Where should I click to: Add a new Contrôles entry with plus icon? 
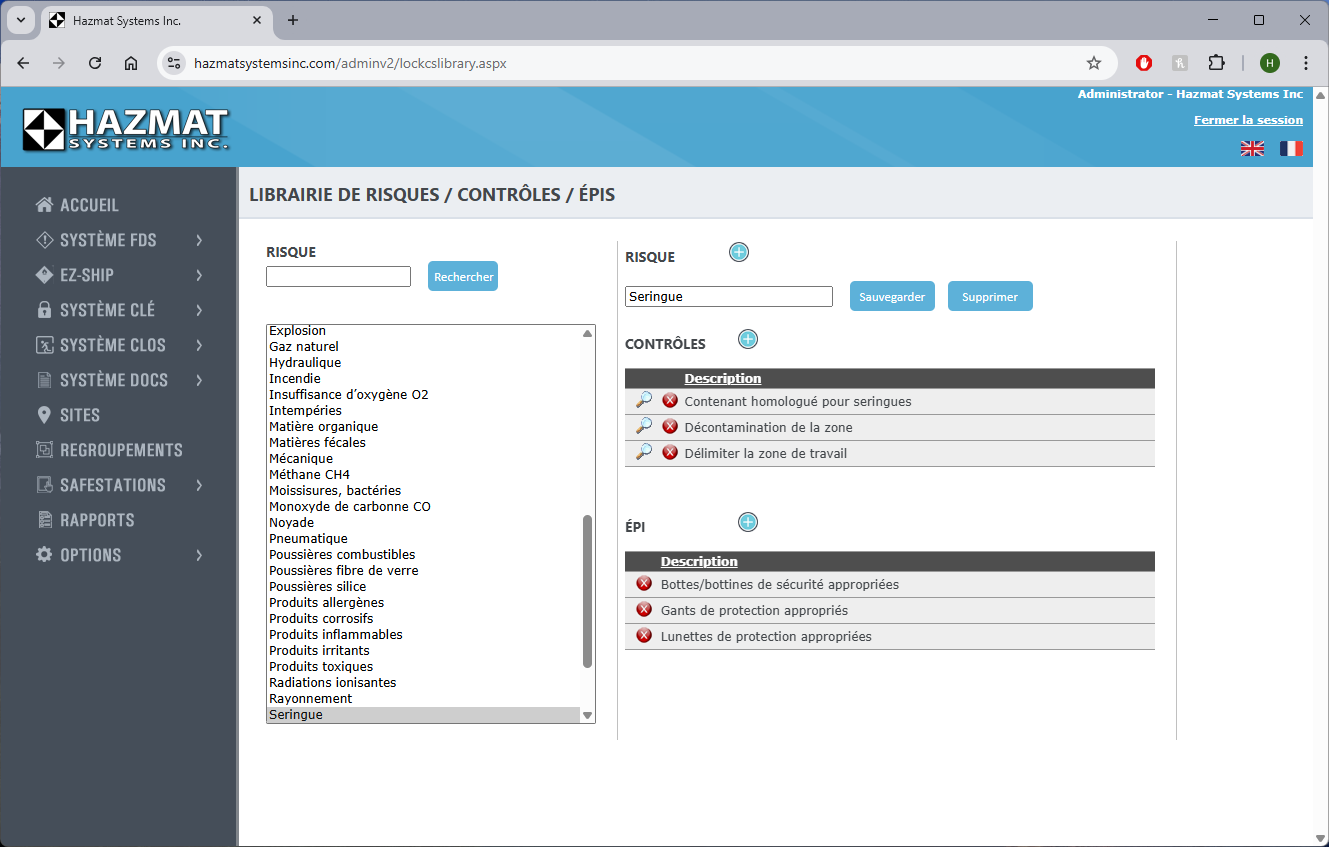point(748,340)
